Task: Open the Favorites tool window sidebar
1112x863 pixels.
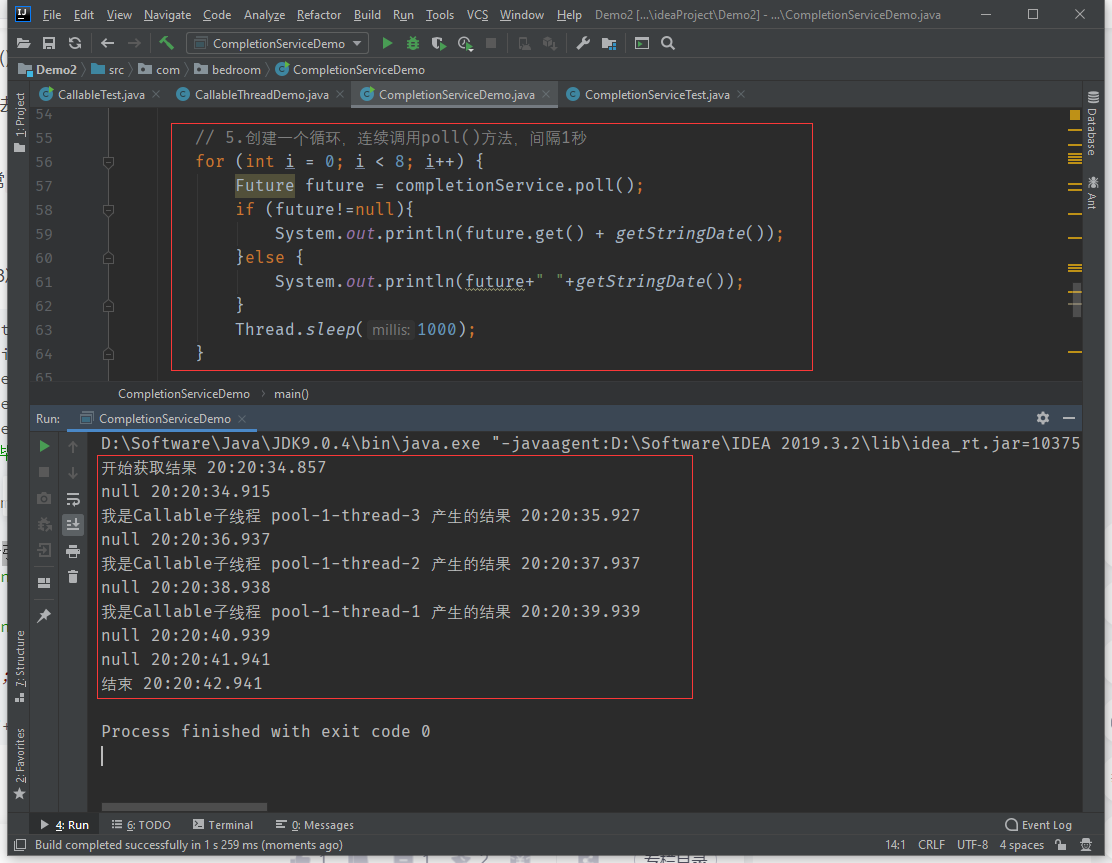Action: coord(20,764)
